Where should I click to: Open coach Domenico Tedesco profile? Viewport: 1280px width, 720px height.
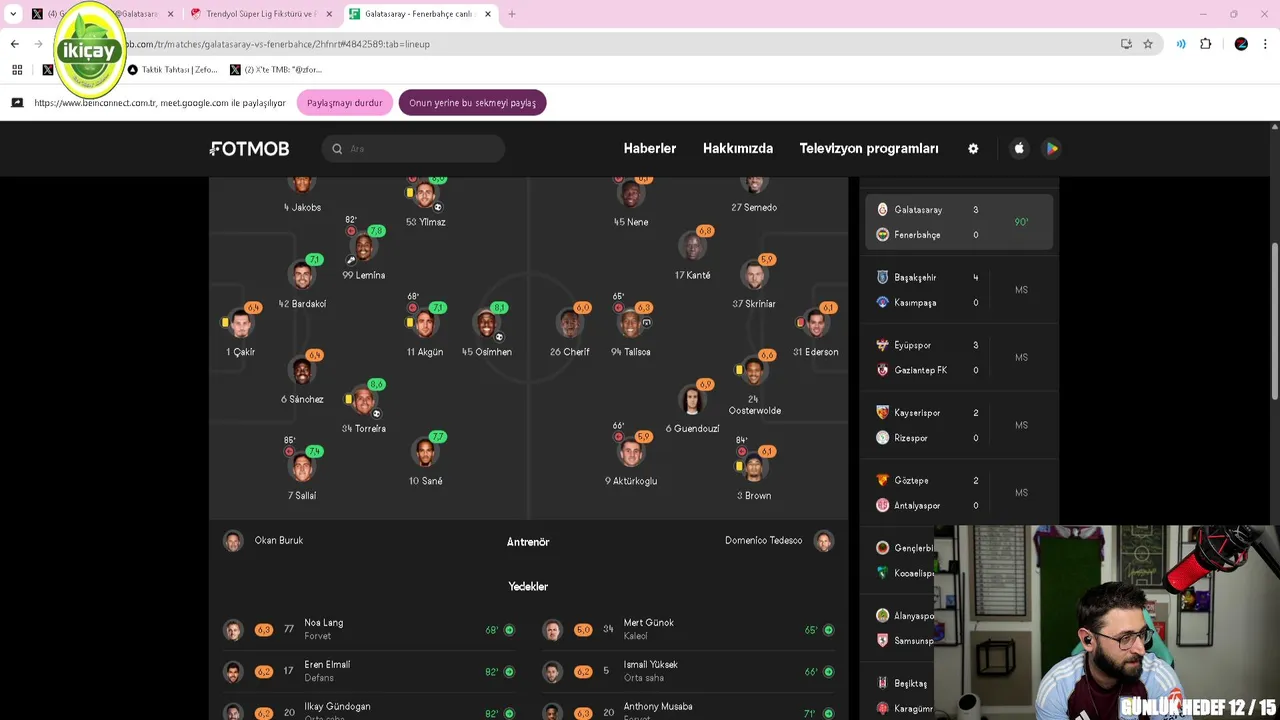point(779,541)
